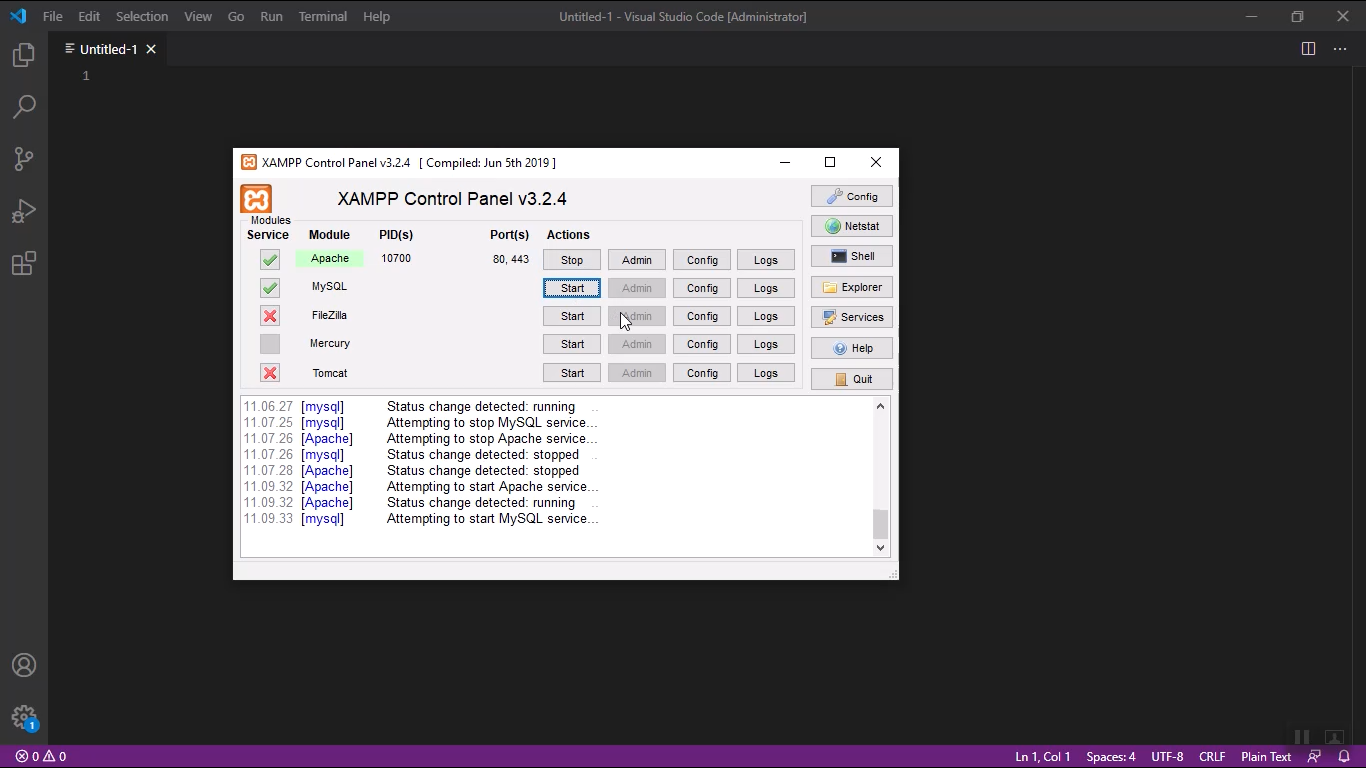1366x768 pixels.
Task: Split the VS Code editor to the right
Action: pos(1308,49)
